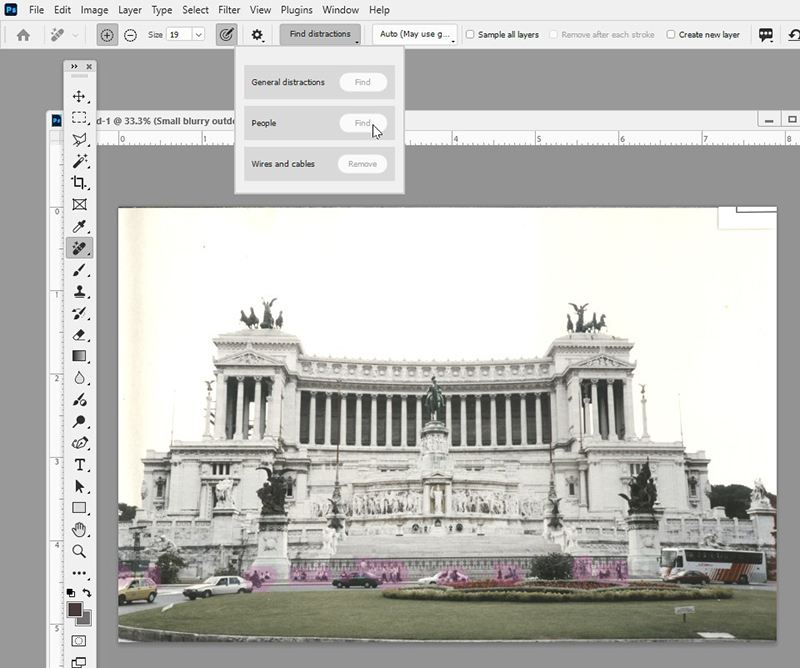Open the gear settings options

coord(257,35)
